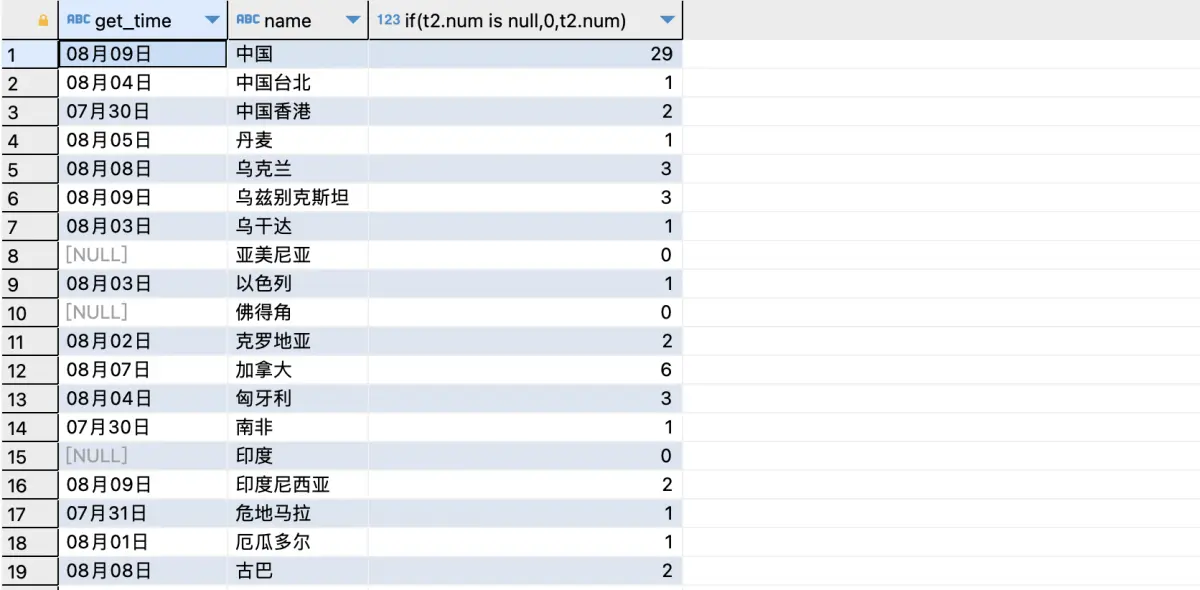The width and height of the screenshot is (1200, 590).
Task: Select row number 19 header
Action: click(x=29, y=572)
